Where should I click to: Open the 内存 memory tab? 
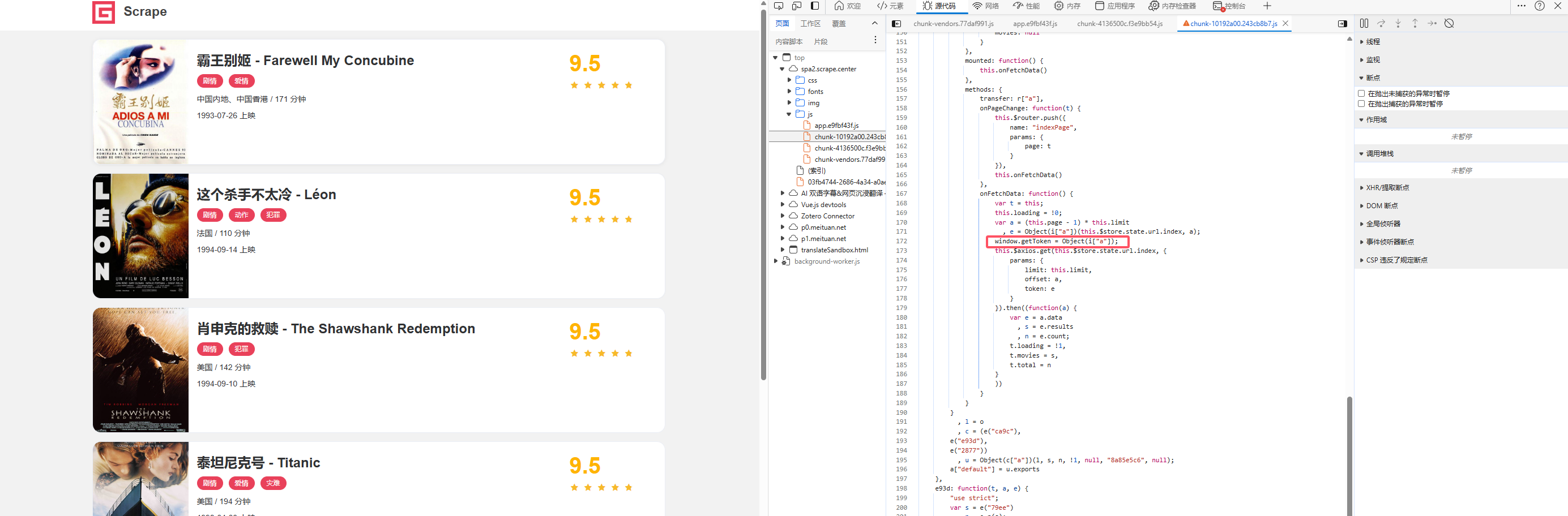1067,6
